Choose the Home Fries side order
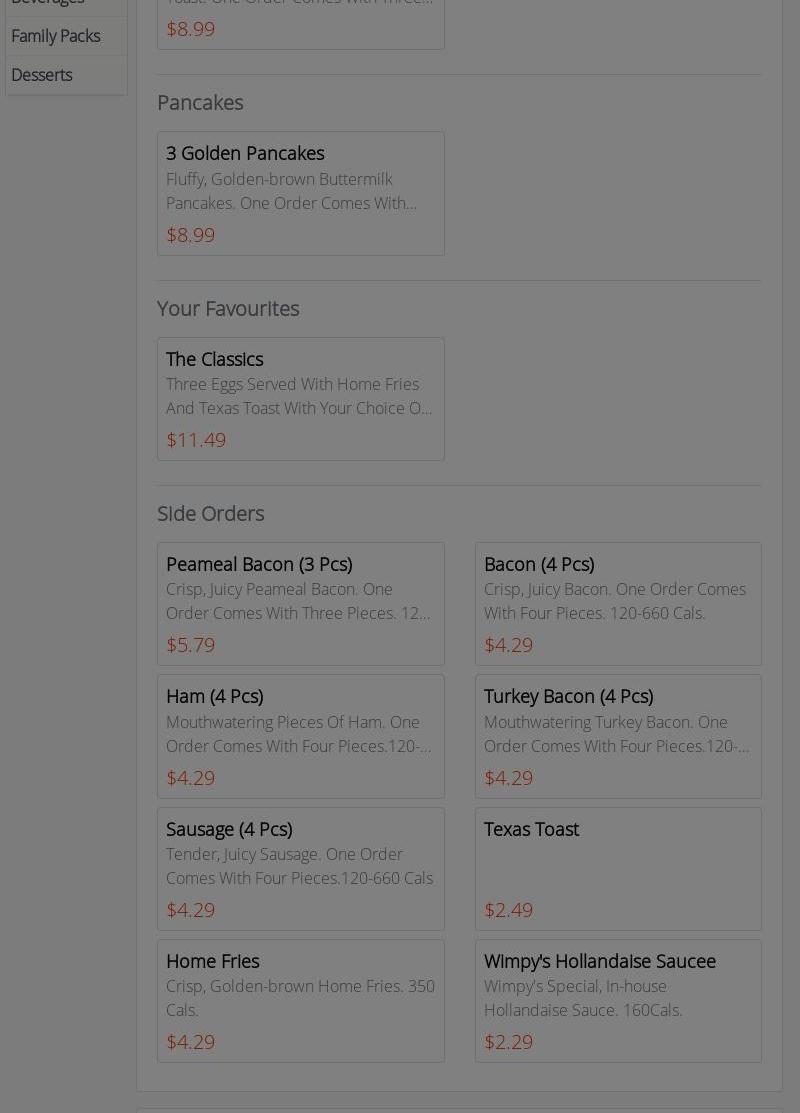The image size is (800, 1113). click(x=300, y=1000)
